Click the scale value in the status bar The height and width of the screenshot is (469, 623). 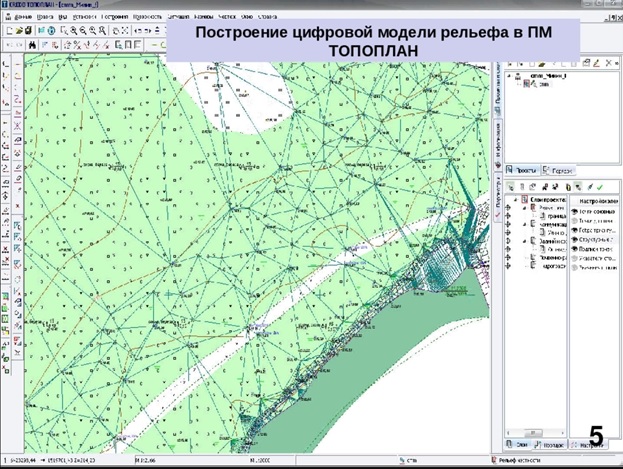point(260,460)
